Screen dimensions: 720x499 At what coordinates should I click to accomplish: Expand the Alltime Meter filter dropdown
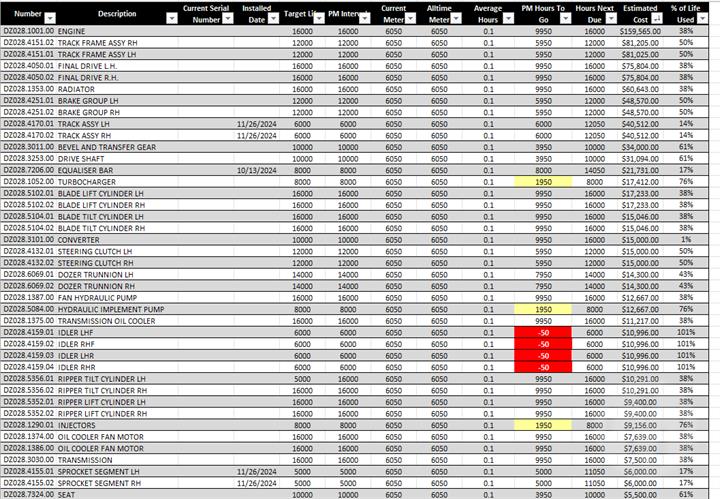[x=456, y=19]
